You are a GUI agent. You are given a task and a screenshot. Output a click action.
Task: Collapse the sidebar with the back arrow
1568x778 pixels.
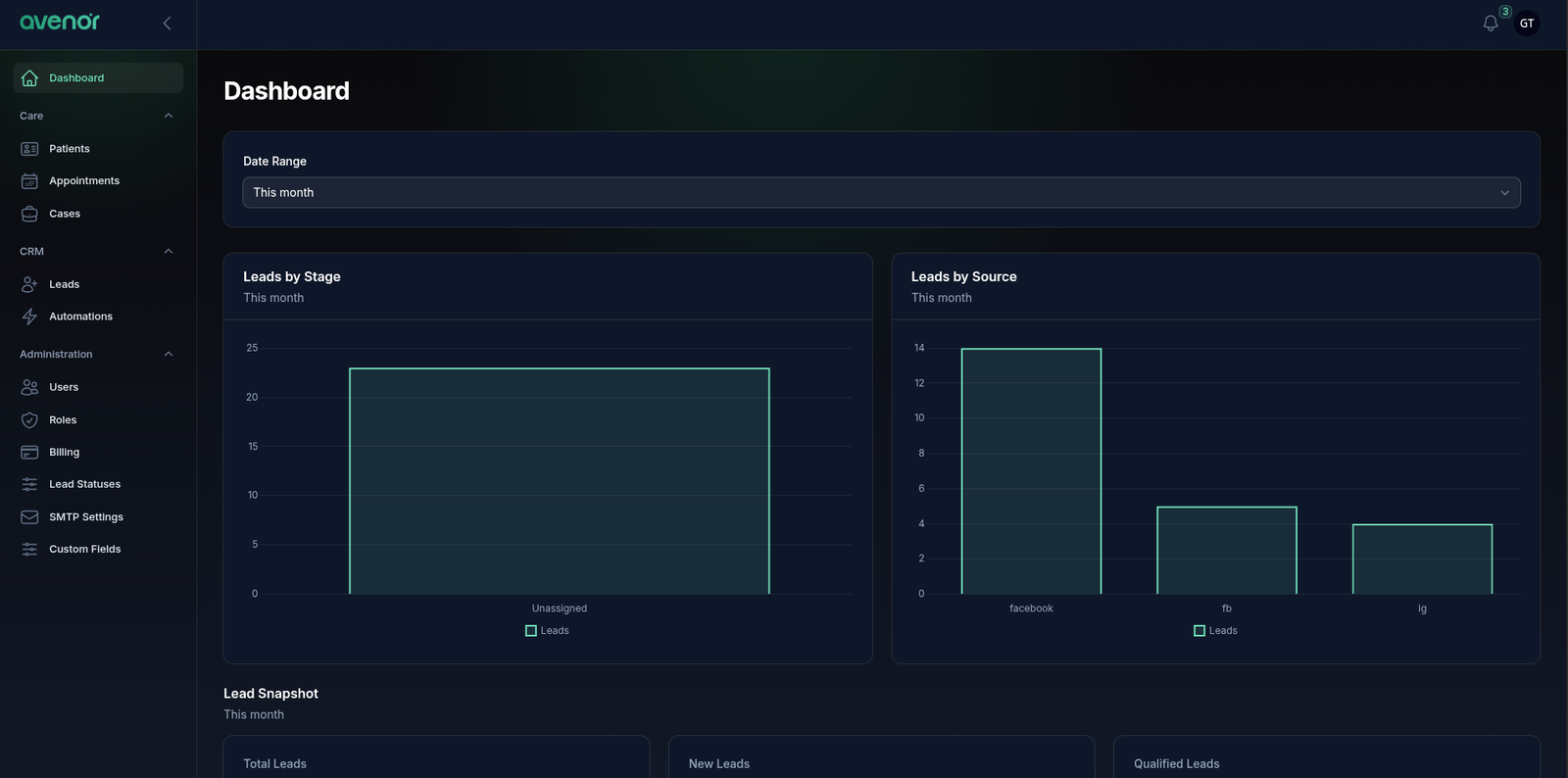click(167, 23)
